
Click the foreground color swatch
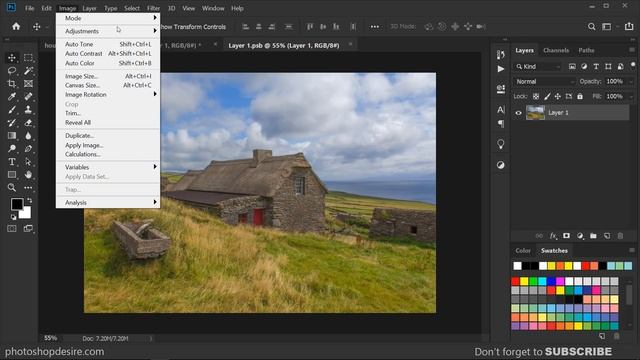[17, 204]
